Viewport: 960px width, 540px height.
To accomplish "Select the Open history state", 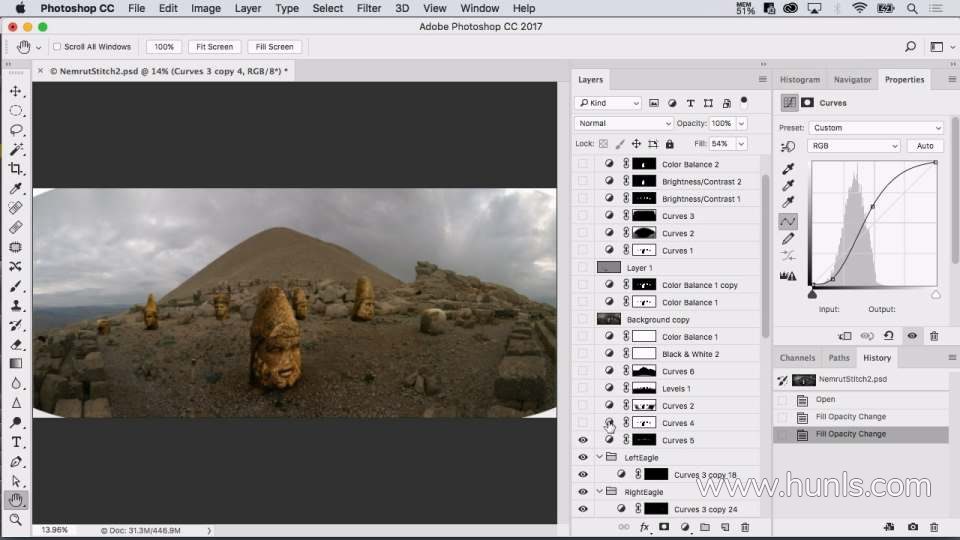I will click(825, 399).
